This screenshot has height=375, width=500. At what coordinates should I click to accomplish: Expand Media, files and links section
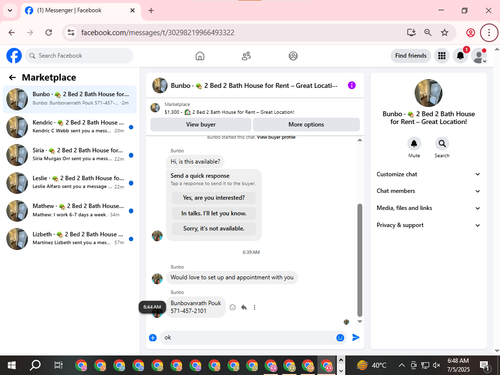click(428, 208)
